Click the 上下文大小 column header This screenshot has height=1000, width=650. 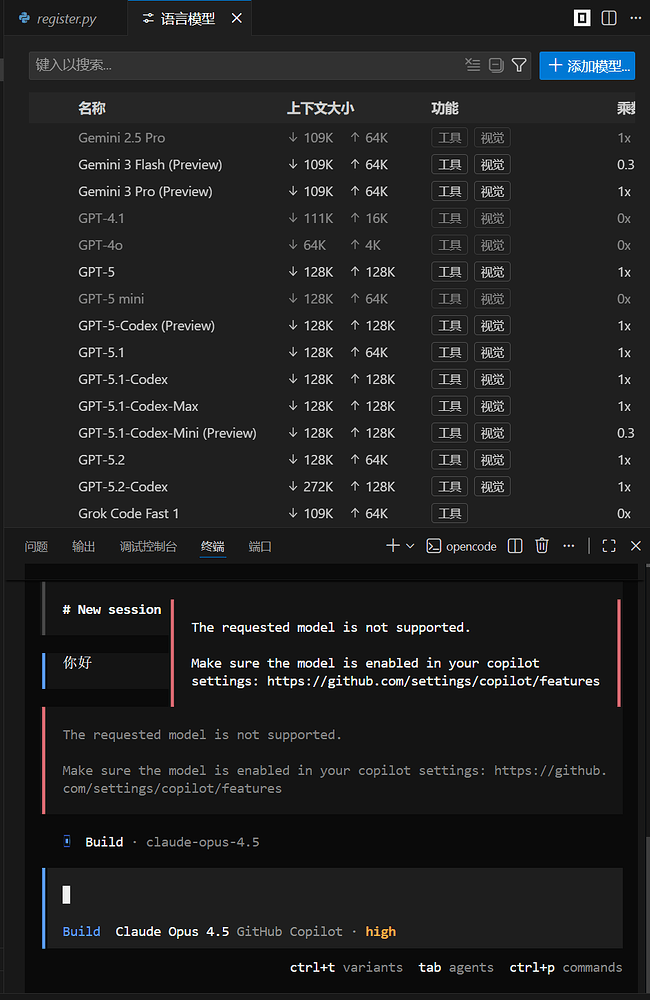coord(320,108)
